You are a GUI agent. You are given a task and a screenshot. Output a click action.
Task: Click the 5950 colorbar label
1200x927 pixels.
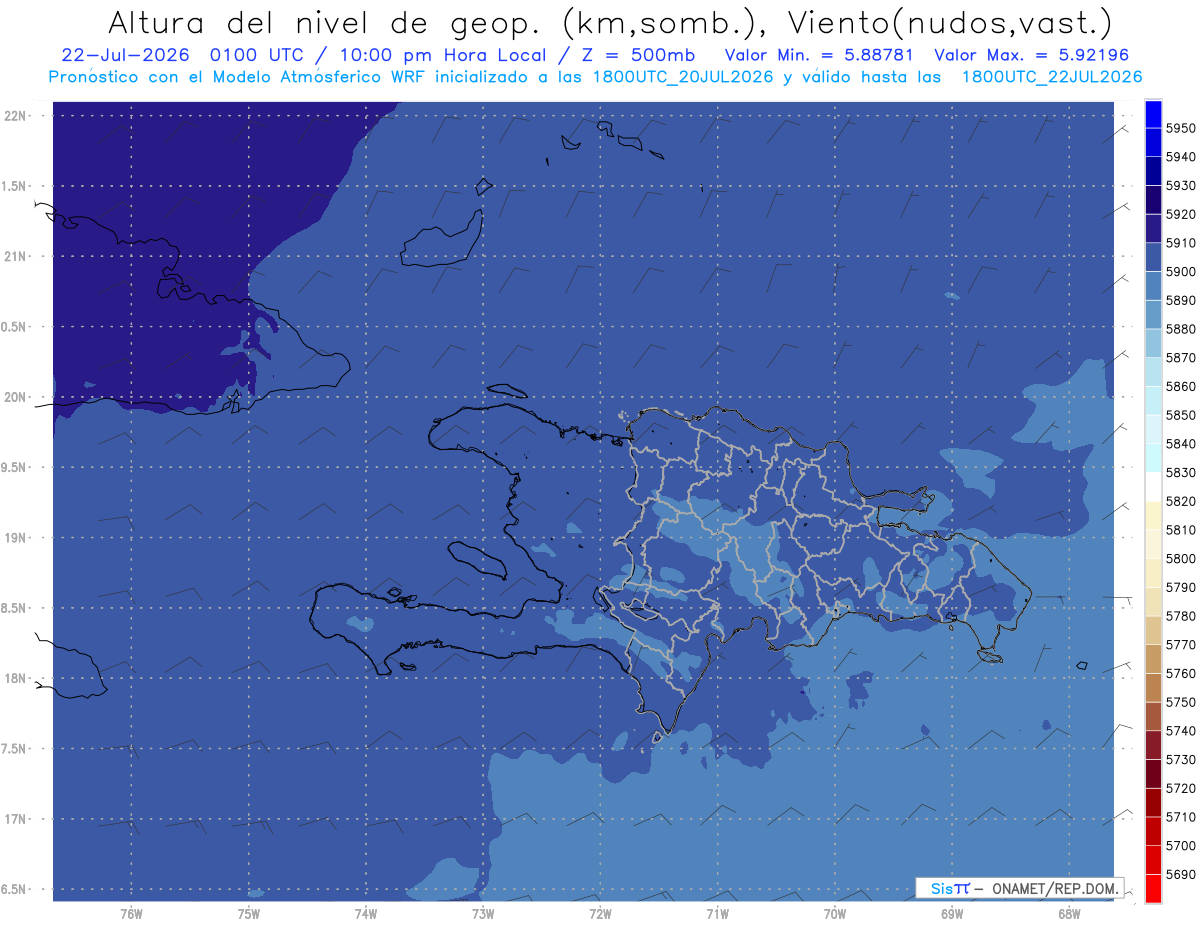click(1181, 129)
